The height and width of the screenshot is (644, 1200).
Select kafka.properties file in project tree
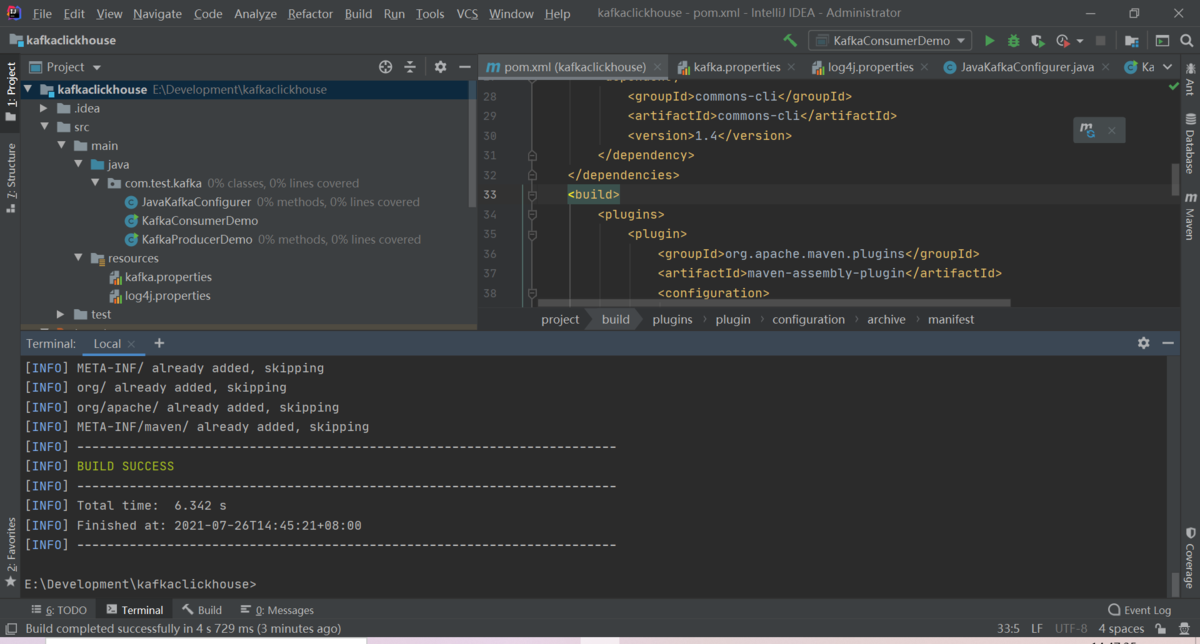[x=168, y=277]
